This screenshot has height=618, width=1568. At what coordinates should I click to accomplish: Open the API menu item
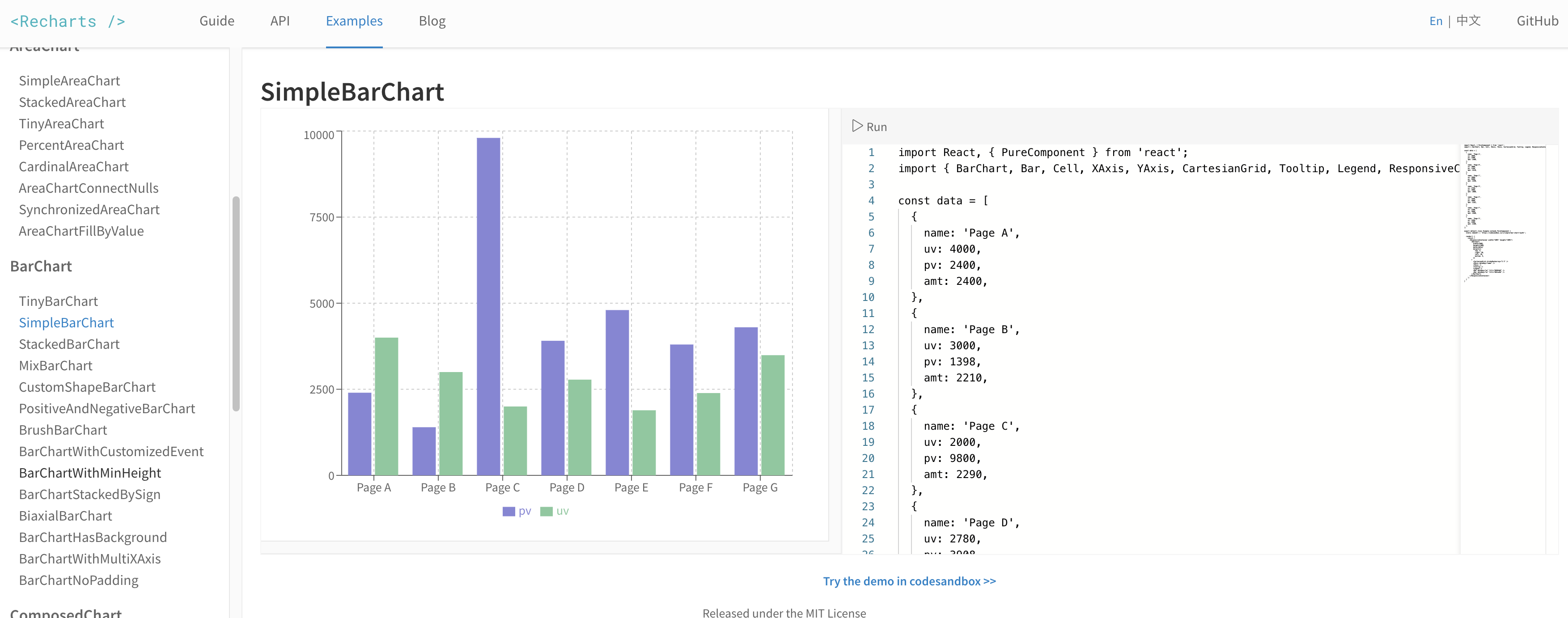(280, 21)
